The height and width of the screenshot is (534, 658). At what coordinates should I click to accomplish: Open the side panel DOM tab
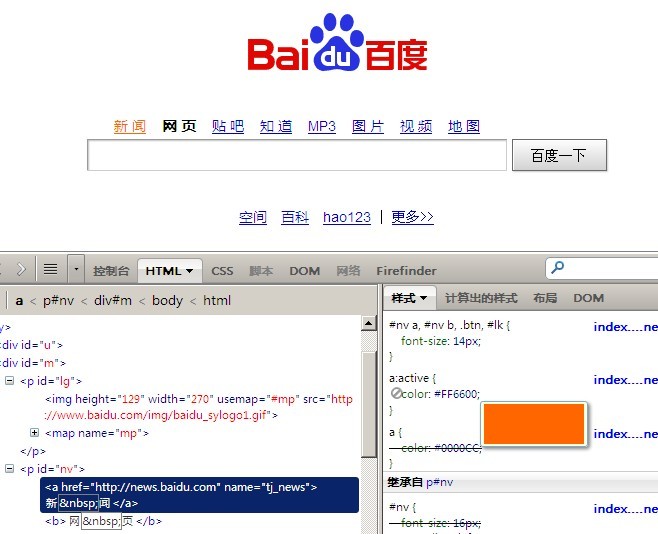[x=588, y=298]
